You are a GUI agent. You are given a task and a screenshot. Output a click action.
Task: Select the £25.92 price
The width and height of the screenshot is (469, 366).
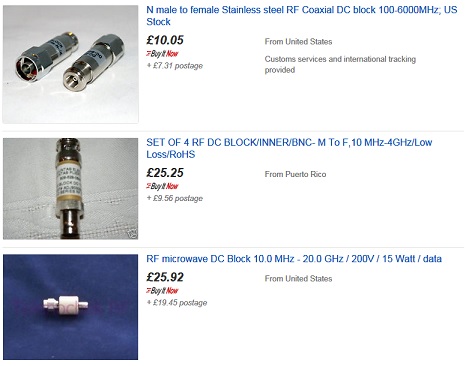tap(165, 277)
